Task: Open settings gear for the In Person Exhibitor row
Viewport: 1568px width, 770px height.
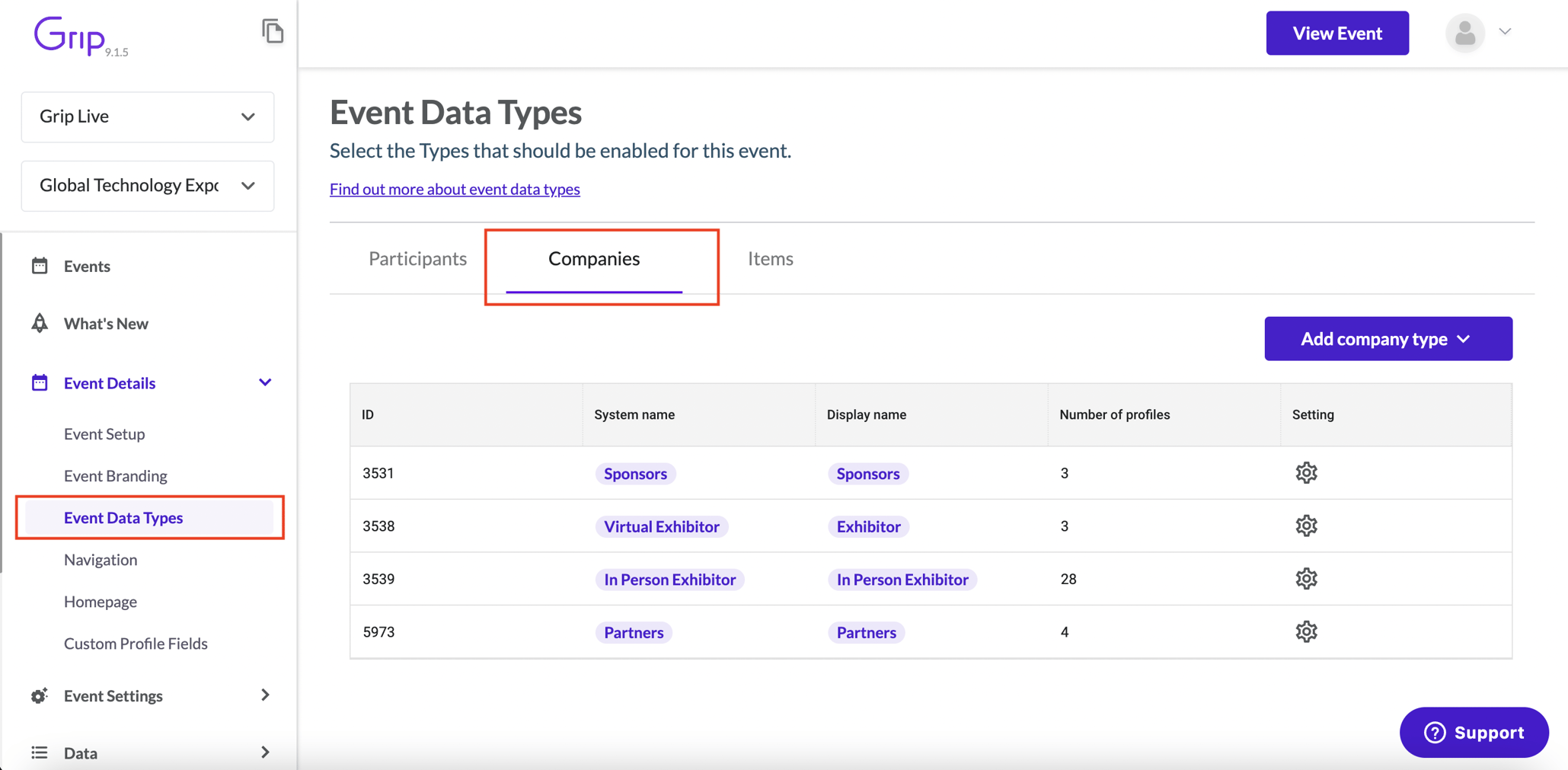Action: (x=1305, y=578)
